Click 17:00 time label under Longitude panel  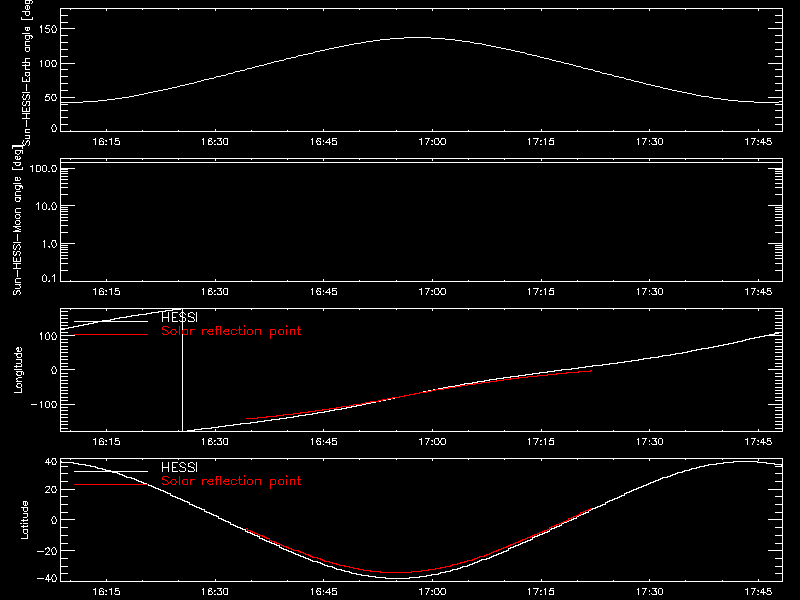pos(432,441)
